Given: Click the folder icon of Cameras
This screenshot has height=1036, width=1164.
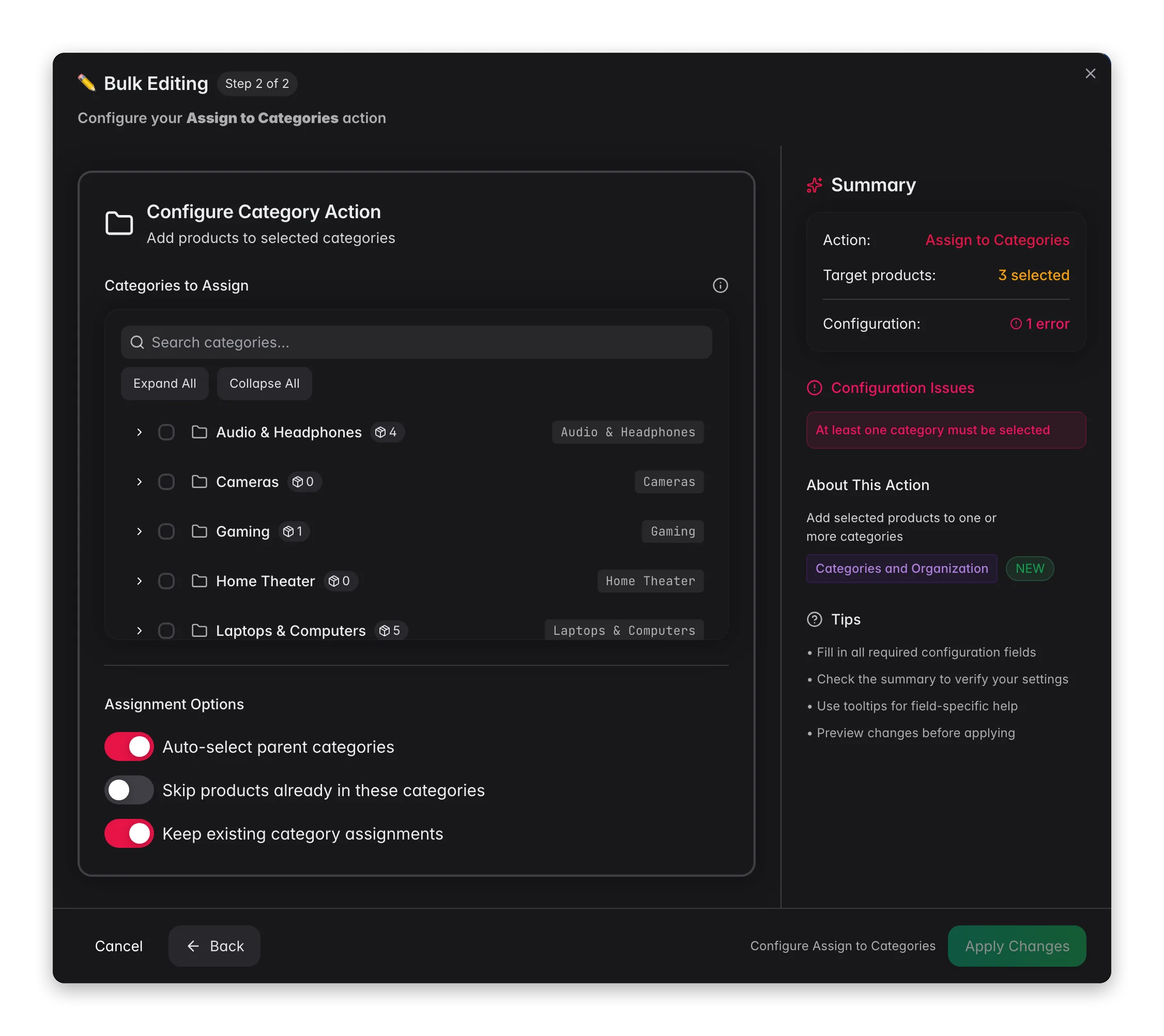Looking at the screenshot, I should [200, 482].
